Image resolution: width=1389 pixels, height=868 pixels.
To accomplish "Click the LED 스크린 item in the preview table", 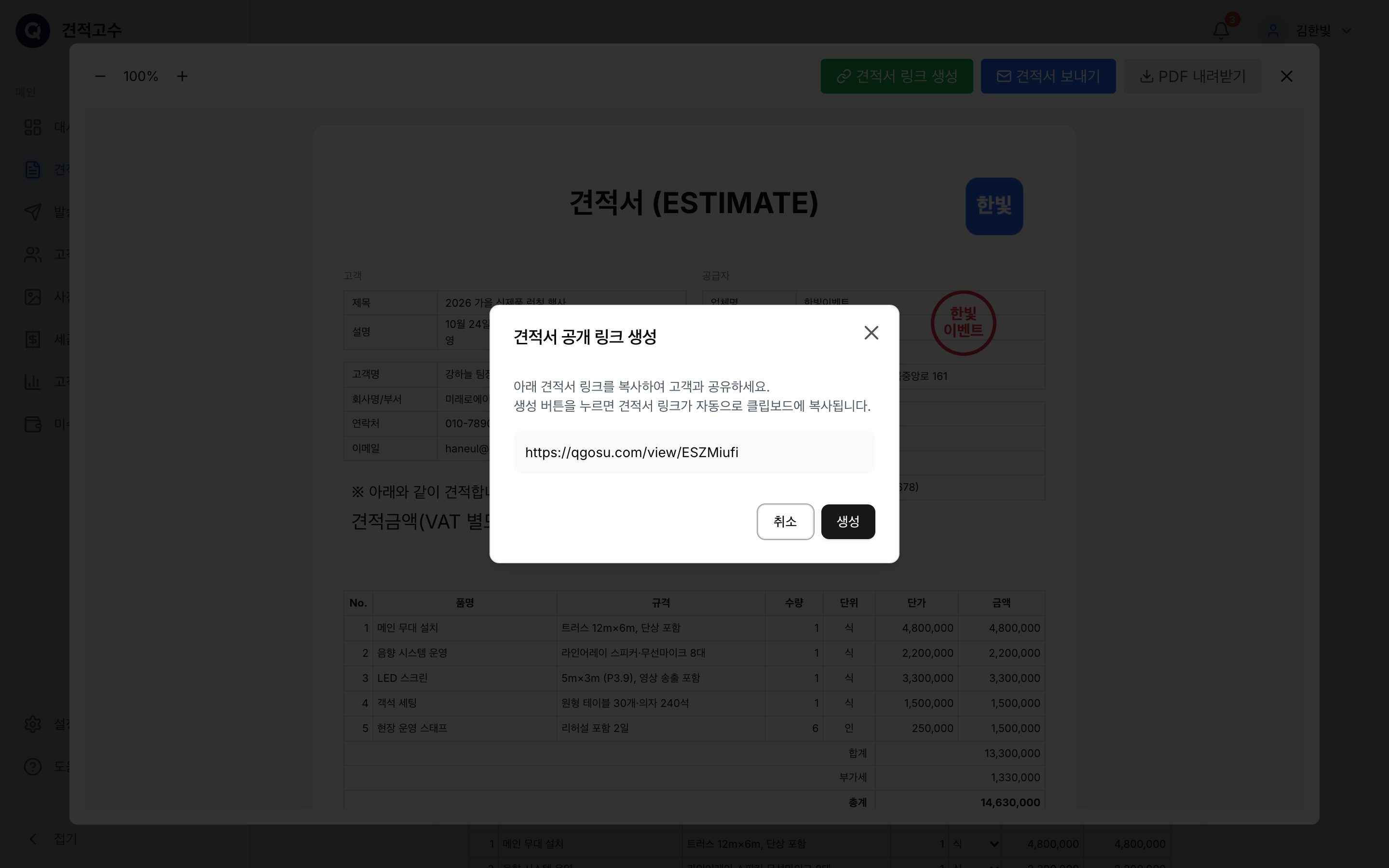I will pos(402,678).
